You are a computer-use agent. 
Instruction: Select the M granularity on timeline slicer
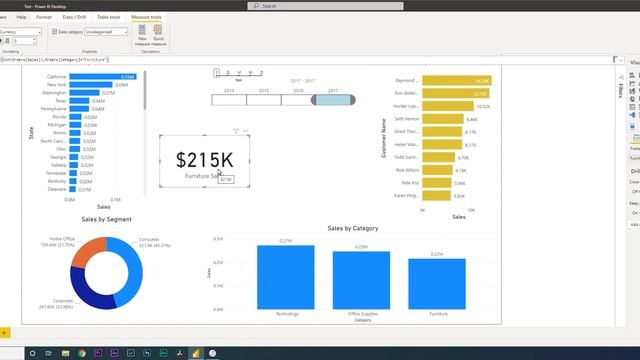point(239,72)
